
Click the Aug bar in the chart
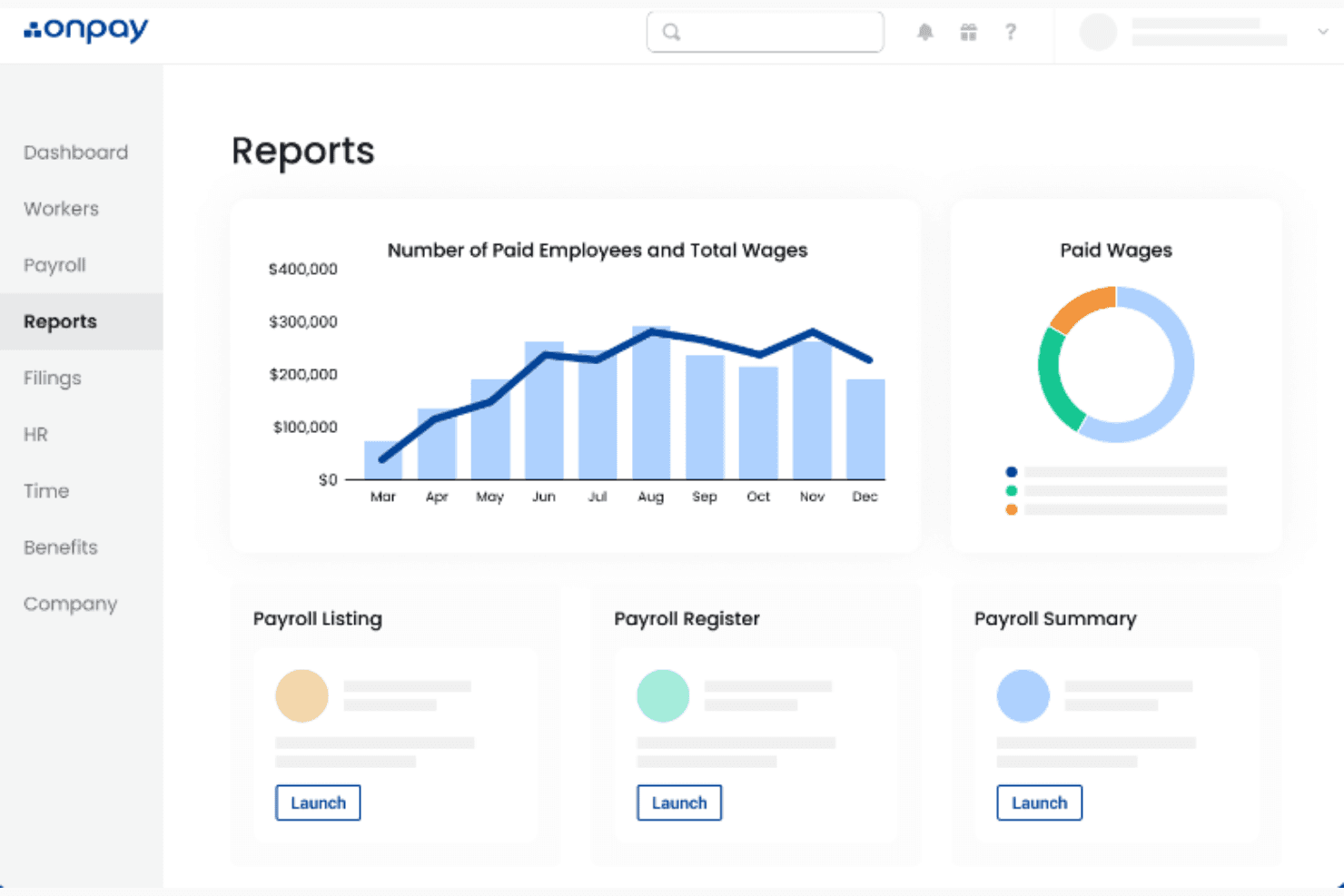coord(651,403)
